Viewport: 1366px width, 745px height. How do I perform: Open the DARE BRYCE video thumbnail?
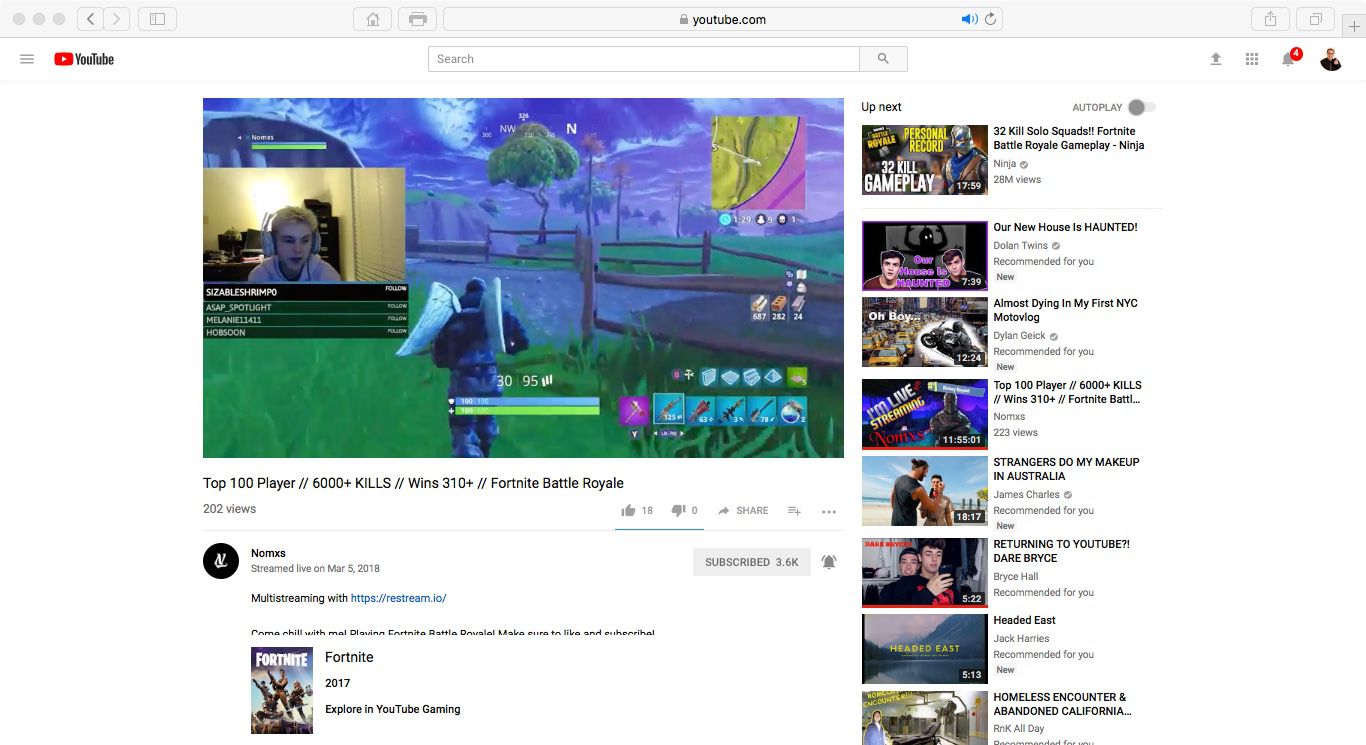click(925, 573)
